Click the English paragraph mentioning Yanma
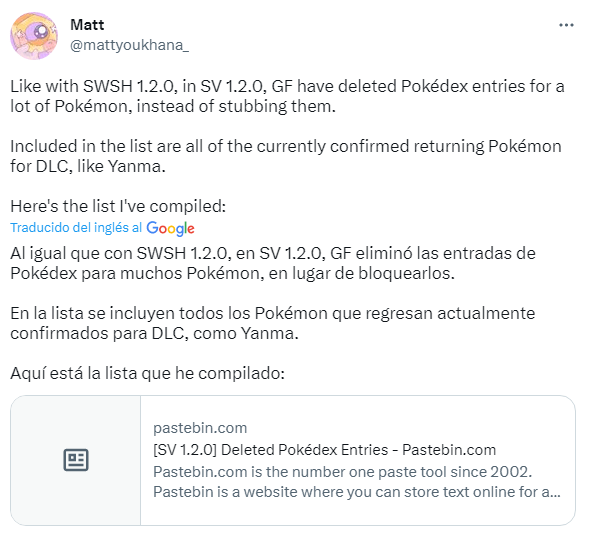Image resolution: width=590 pixels, height=542 pixels. click(286, 156)
